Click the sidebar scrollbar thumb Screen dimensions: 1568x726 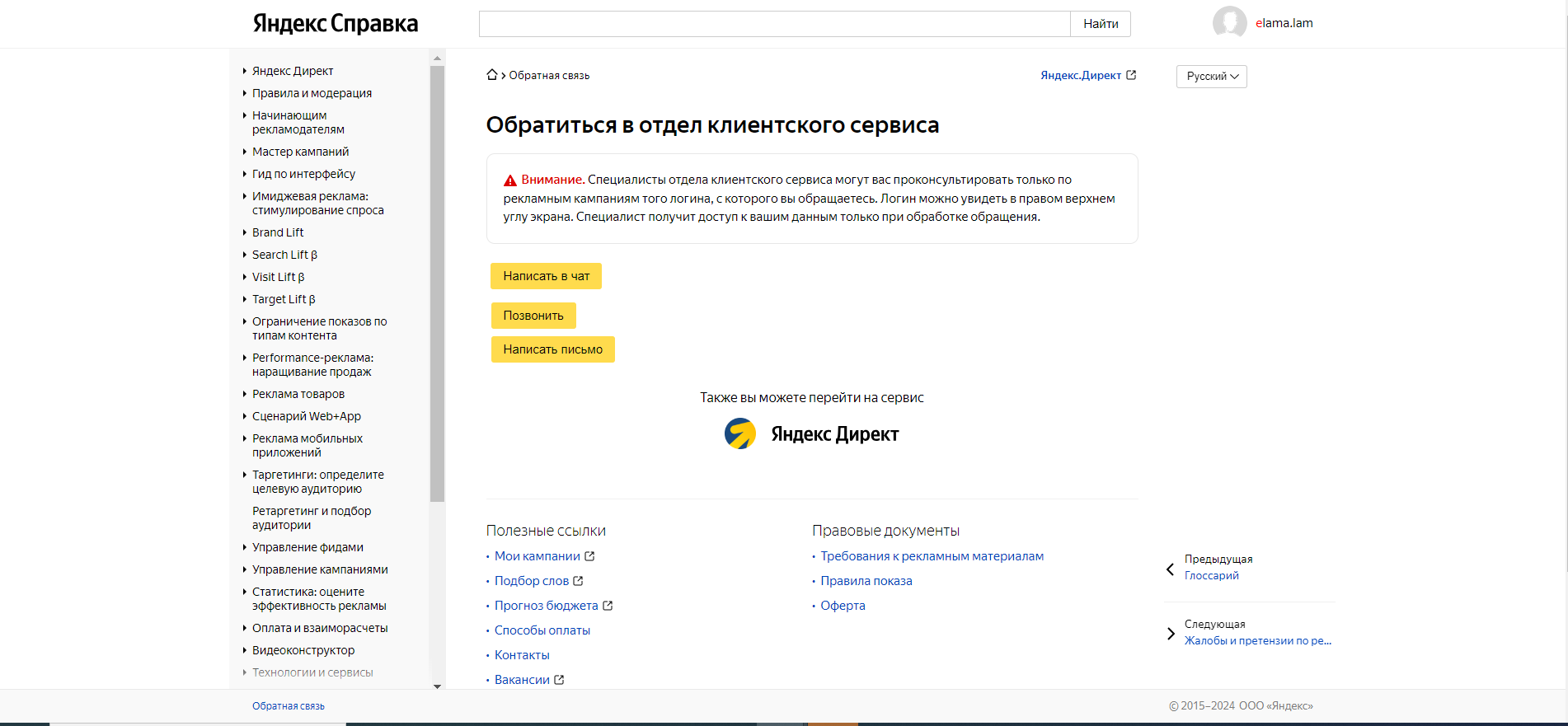click(437, 283)
